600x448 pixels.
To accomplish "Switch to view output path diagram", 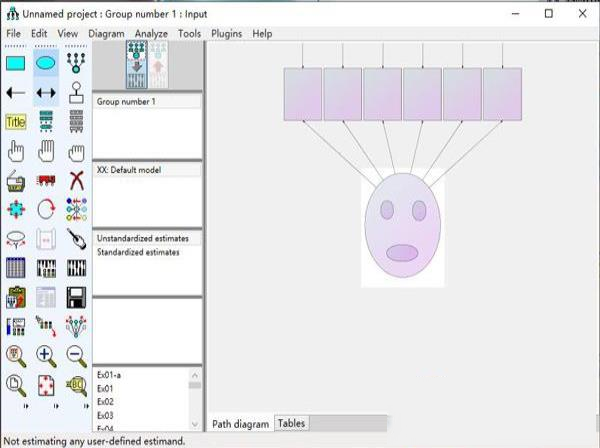I will point(158,64).
